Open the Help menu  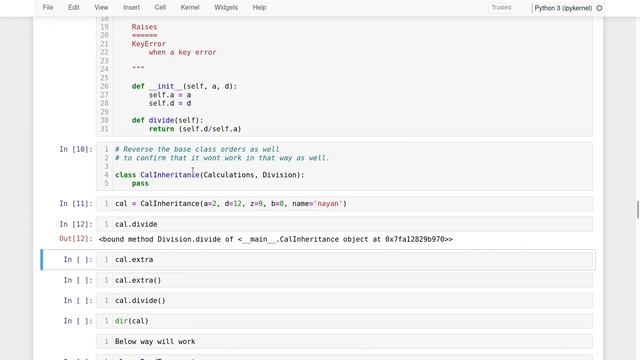[259, 7]
